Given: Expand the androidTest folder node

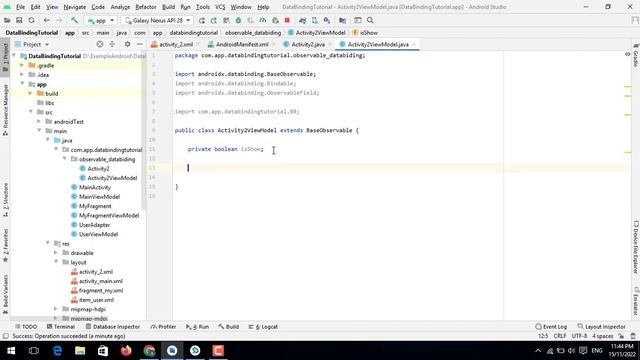Looking at the screenshot, I should click(39, 122).
